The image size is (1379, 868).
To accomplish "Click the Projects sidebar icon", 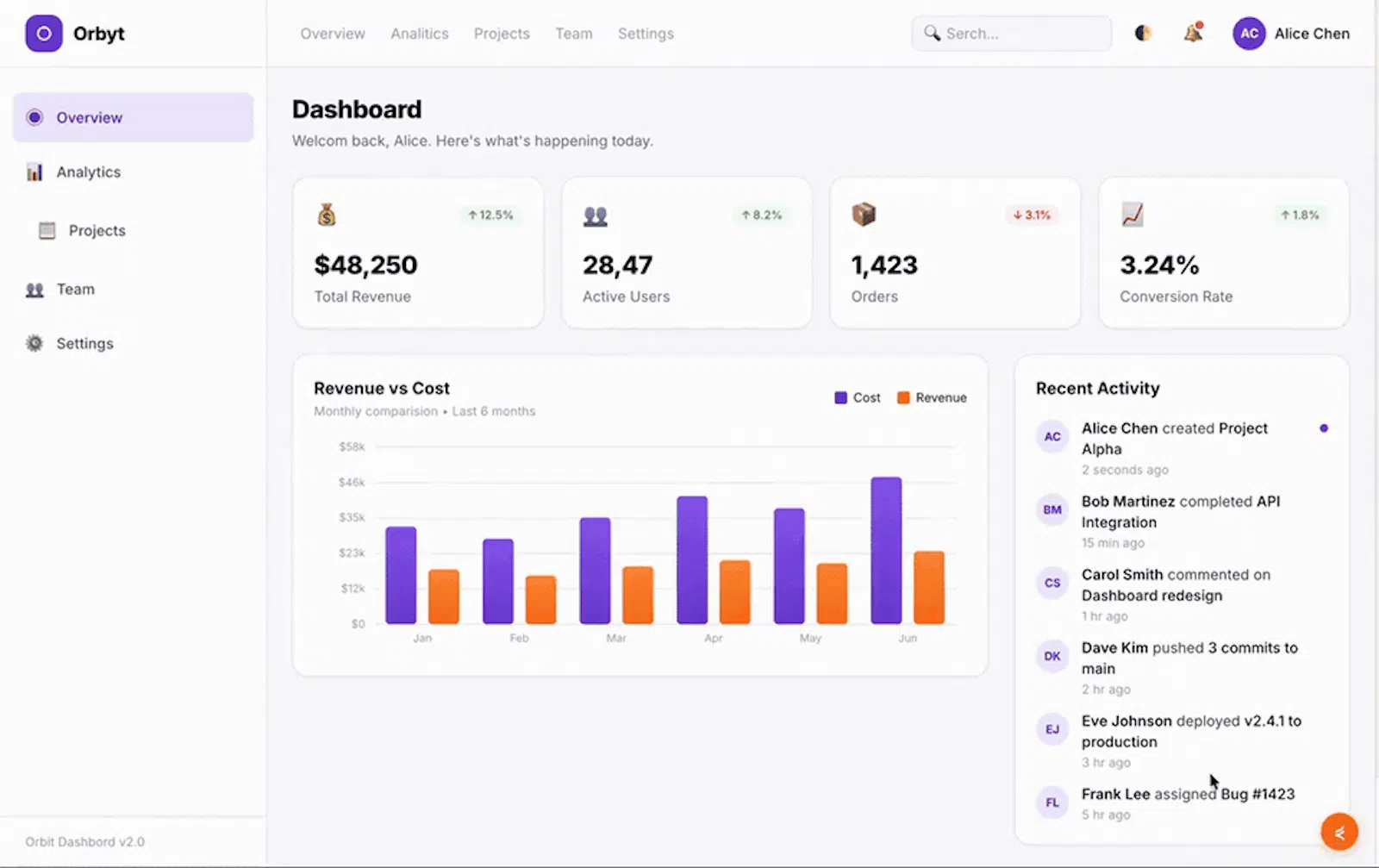I will [x=47, y=230].
